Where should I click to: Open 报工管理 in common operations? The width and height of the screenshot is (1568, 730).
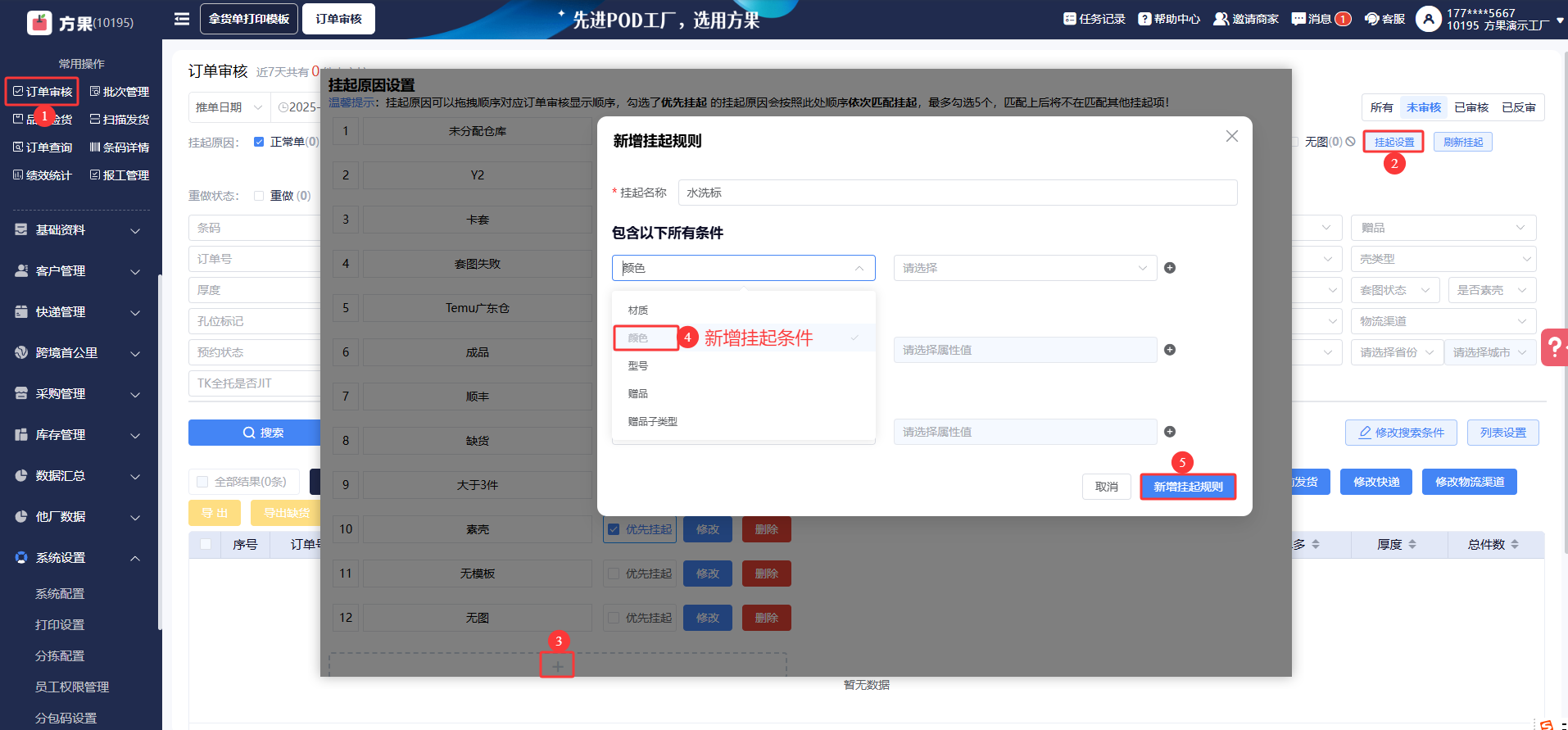click(120, 175)
